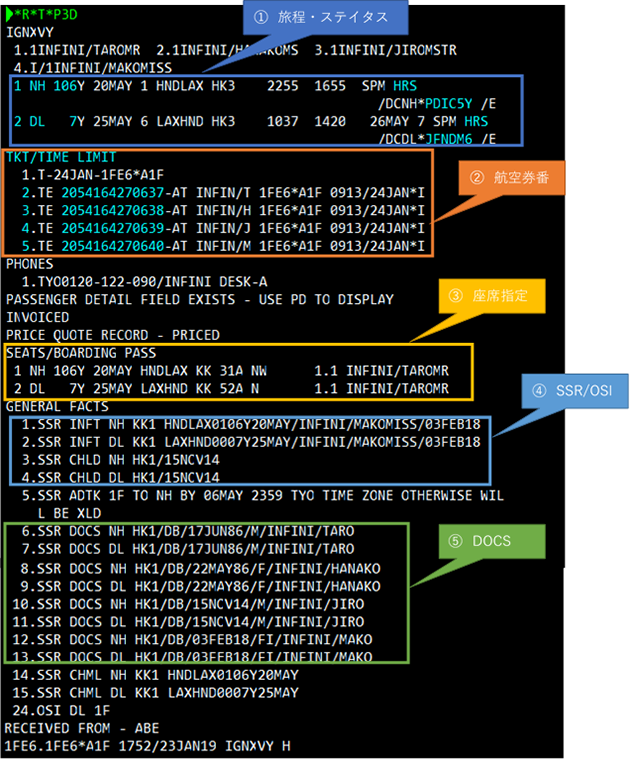Click the PRICE QUOTE RECORD - PRICED line
Screen dimensions: 630x759
tap(113, 335)
